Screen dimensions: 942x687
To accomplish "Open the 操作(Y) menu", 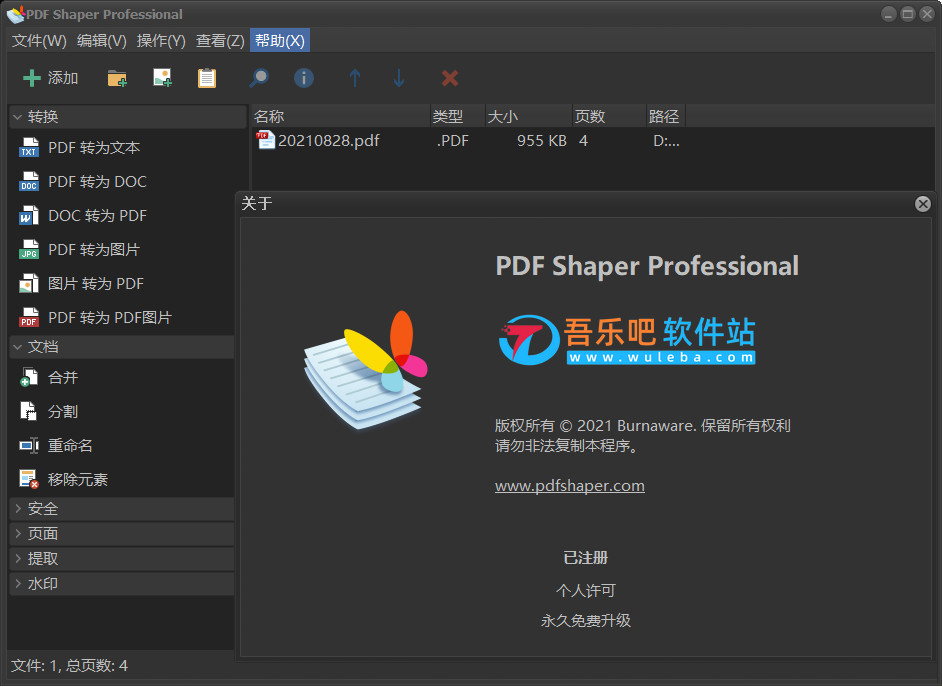I will click(161, 41).
